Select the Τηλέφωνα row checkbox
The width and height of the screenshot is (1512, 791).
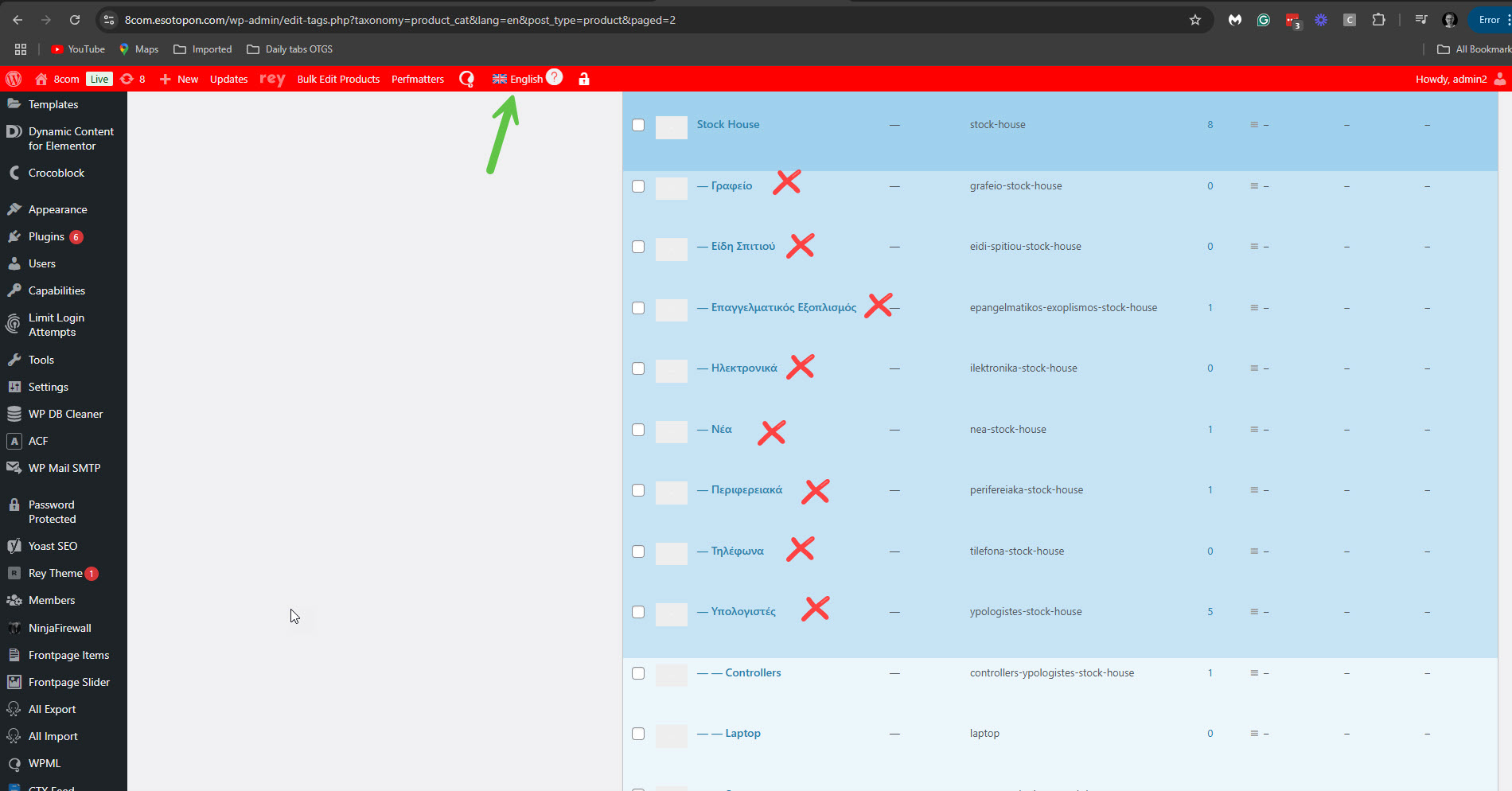click(x=638, y=551)
